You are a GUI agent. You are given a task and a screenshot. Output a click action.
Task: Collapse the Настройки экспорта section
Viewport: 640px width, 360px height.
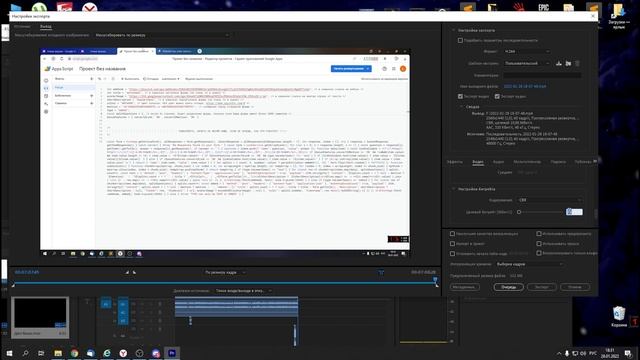(x=453, y=30)
